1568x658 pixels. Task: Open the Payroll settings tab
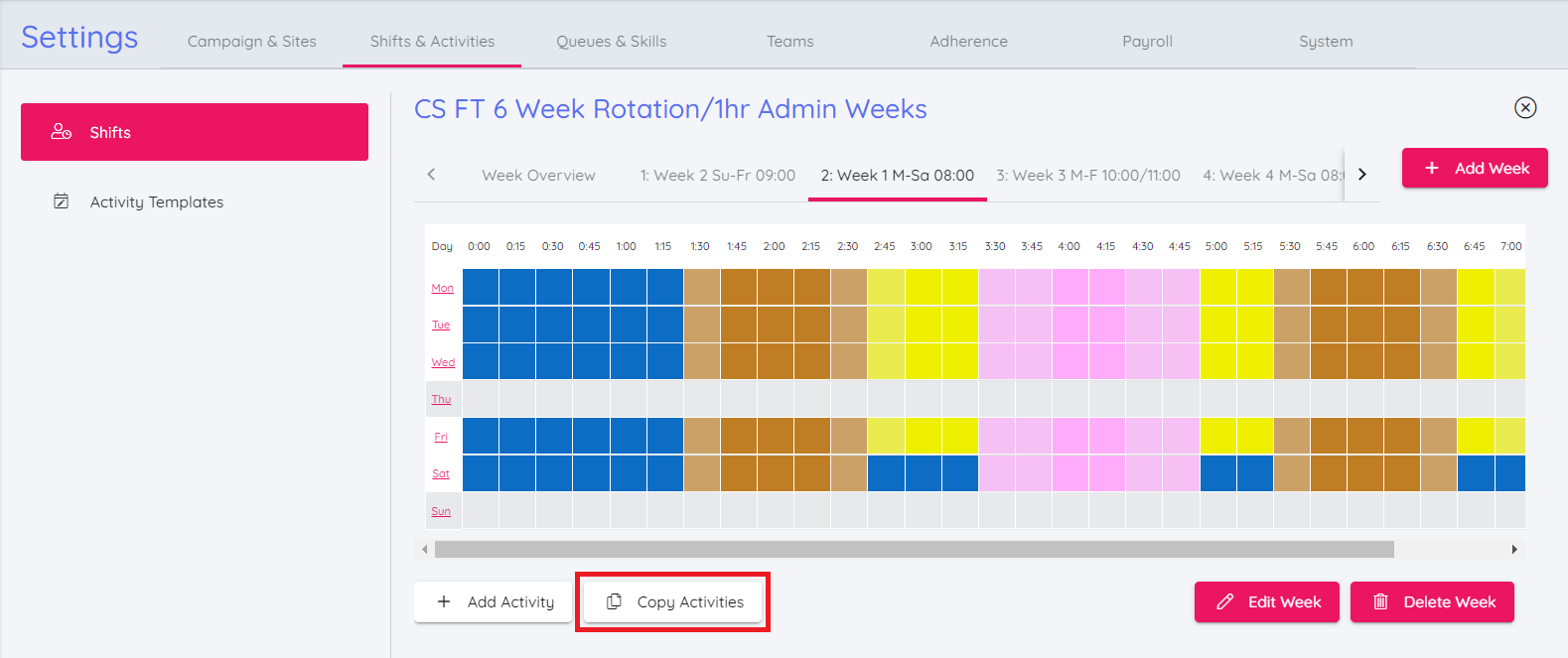1147,42
